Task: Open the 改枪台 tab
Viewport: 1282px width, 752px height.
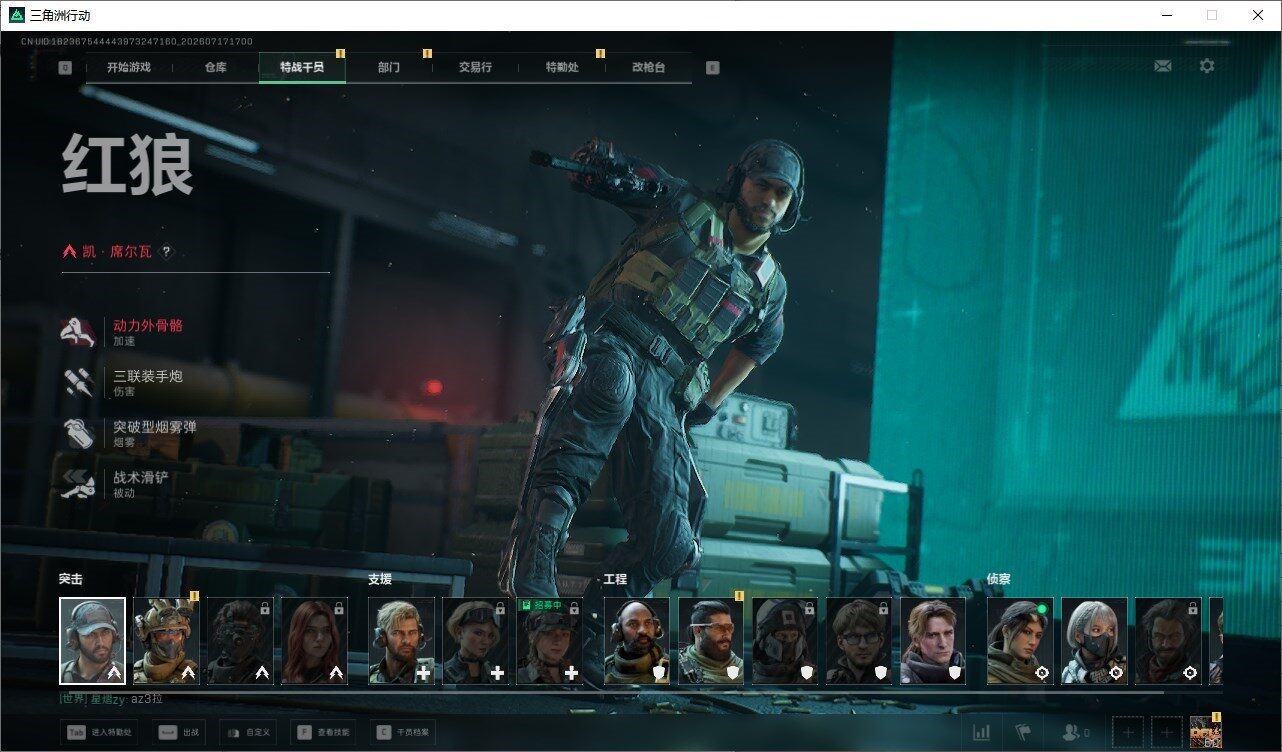Action: point(648,67)
